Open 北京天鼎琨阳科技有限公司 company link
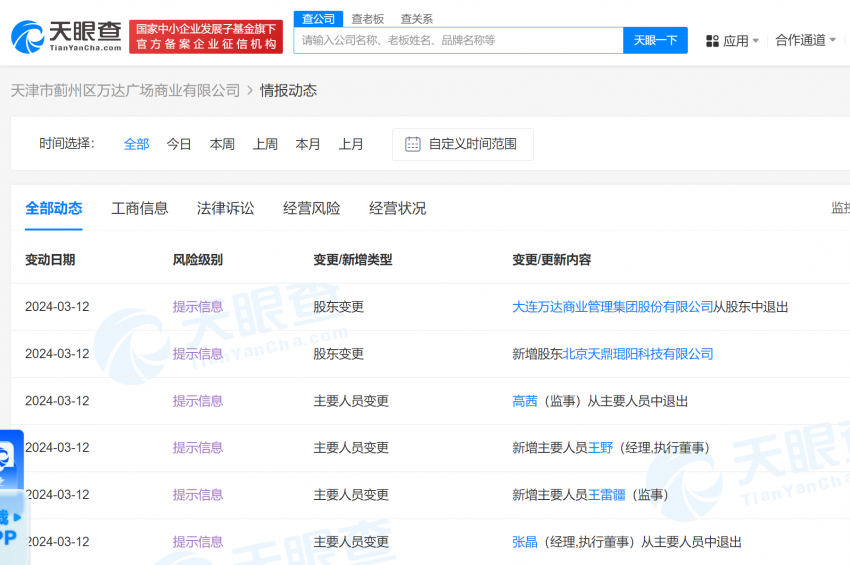 tap(638, 354)
